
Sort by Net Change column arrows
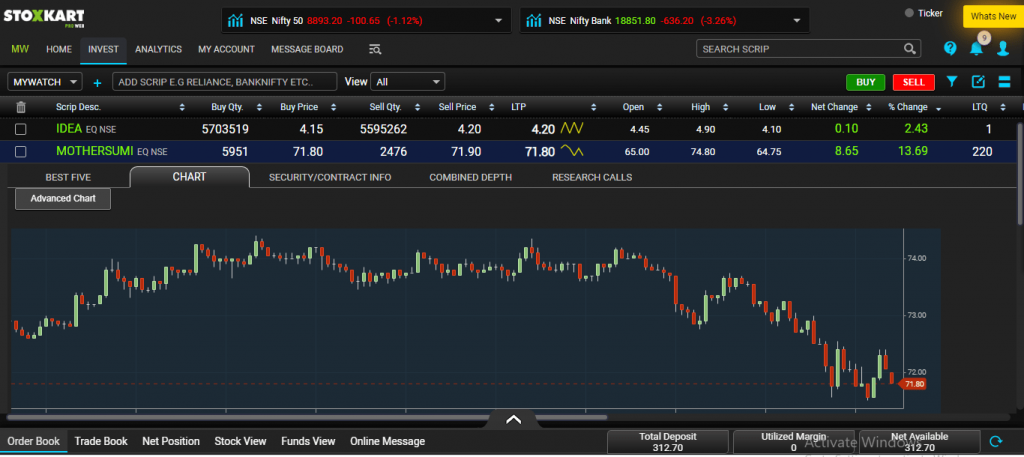(869, 107)
